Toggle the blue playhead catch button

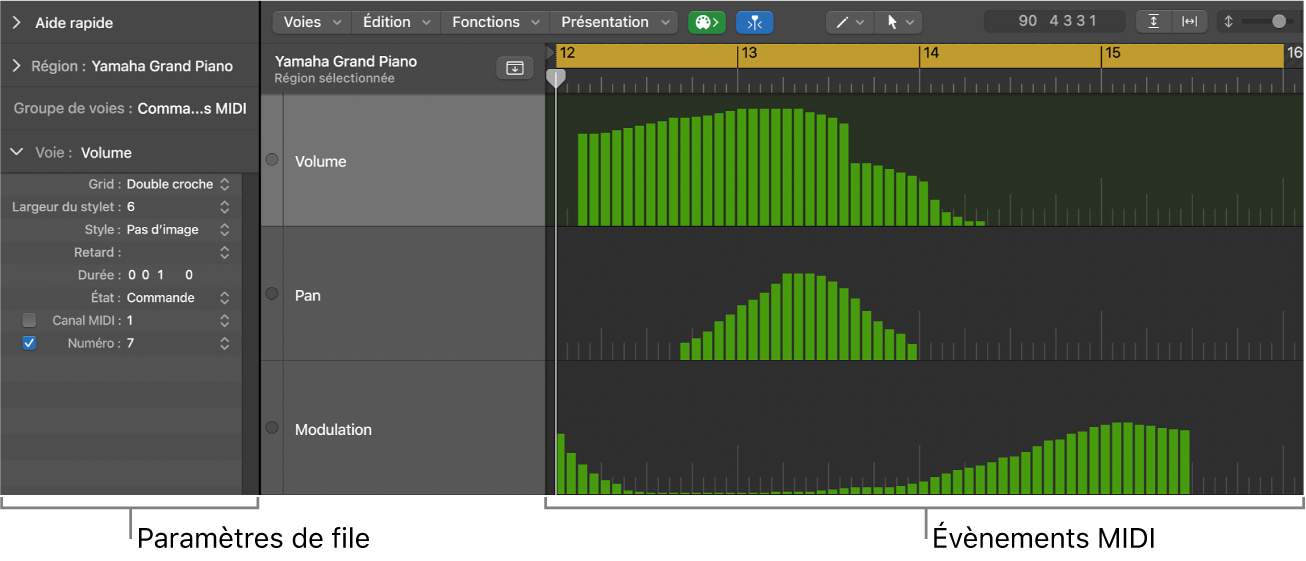point(754,22)
